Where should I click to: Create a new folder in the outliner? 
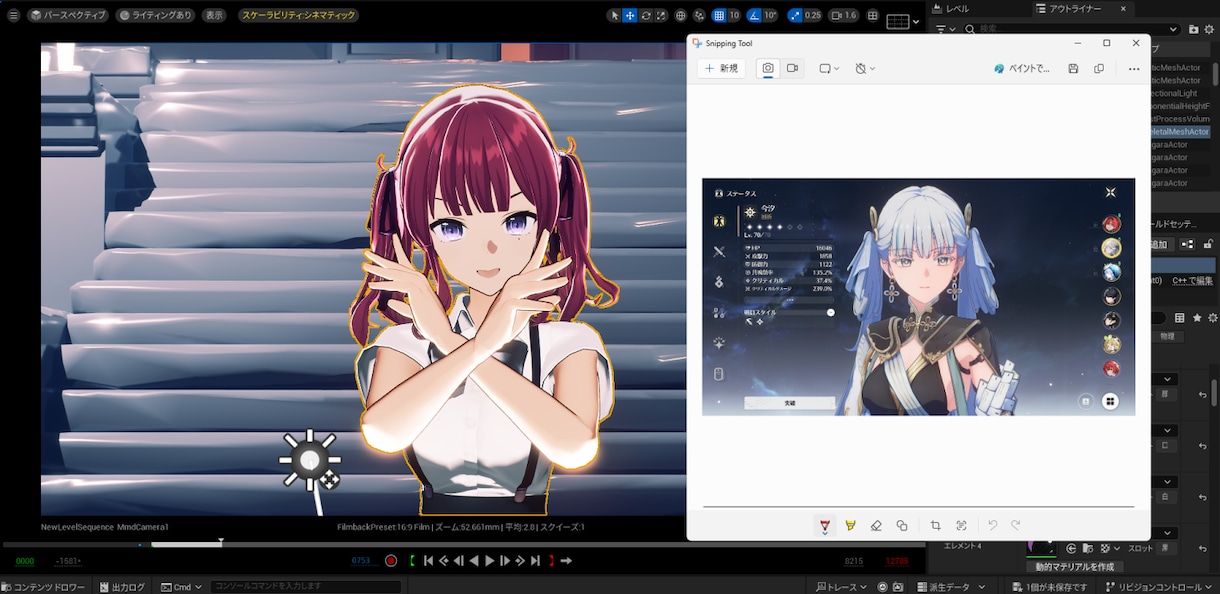click(x=1195, y=29)
